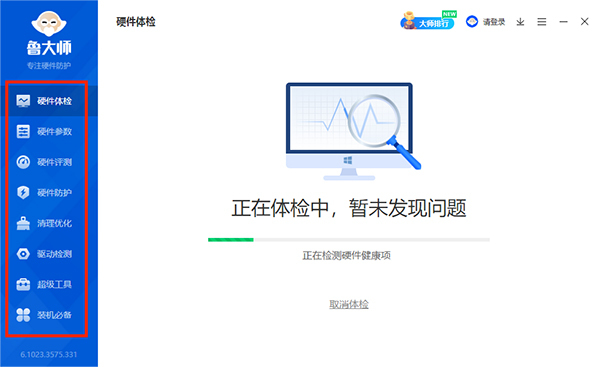Switch to 硬件体检 menu label
Screen dimensions: 600x367
54,101
